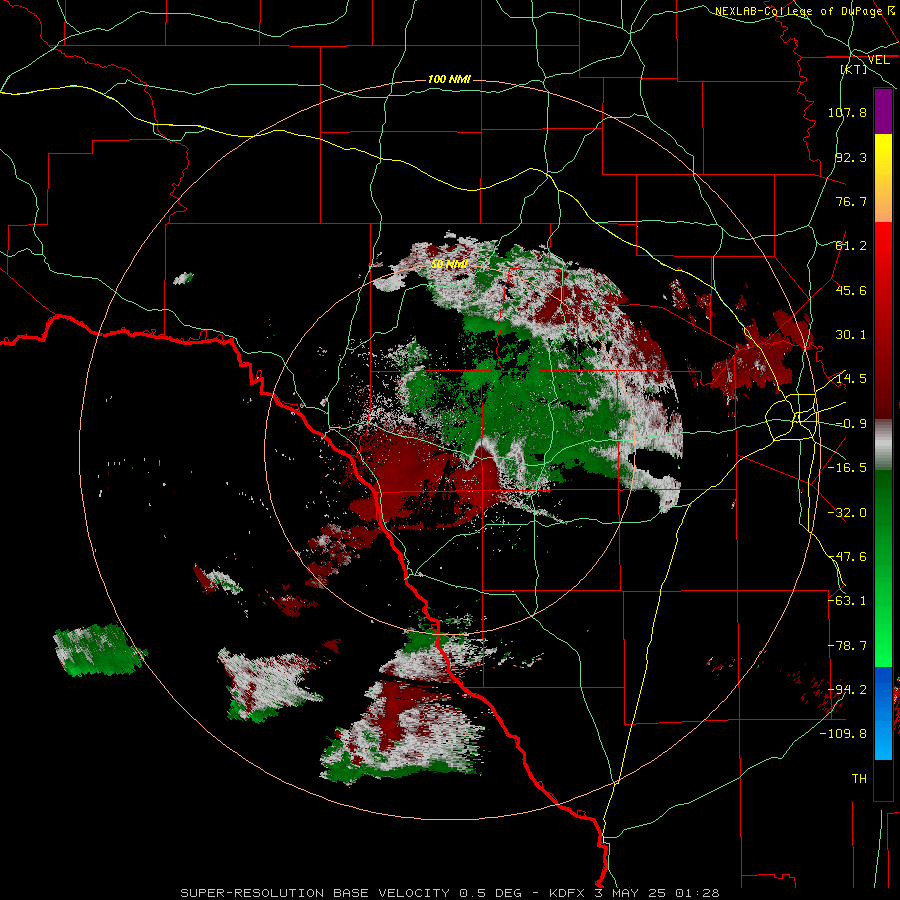This screenshot has width=900, height=900.
Task: Click the "VEL" legend heading
Action: 878,60
